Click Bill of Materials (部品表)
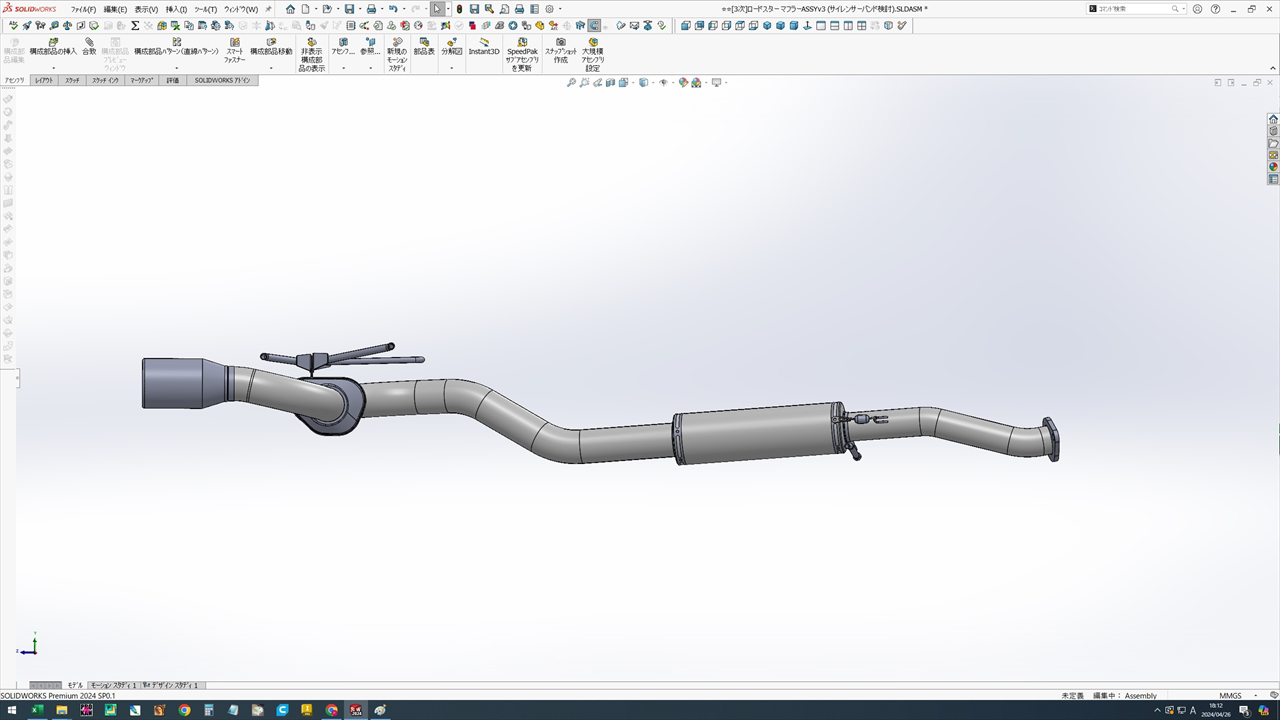 pyautogui.click(x=424, y=47)
